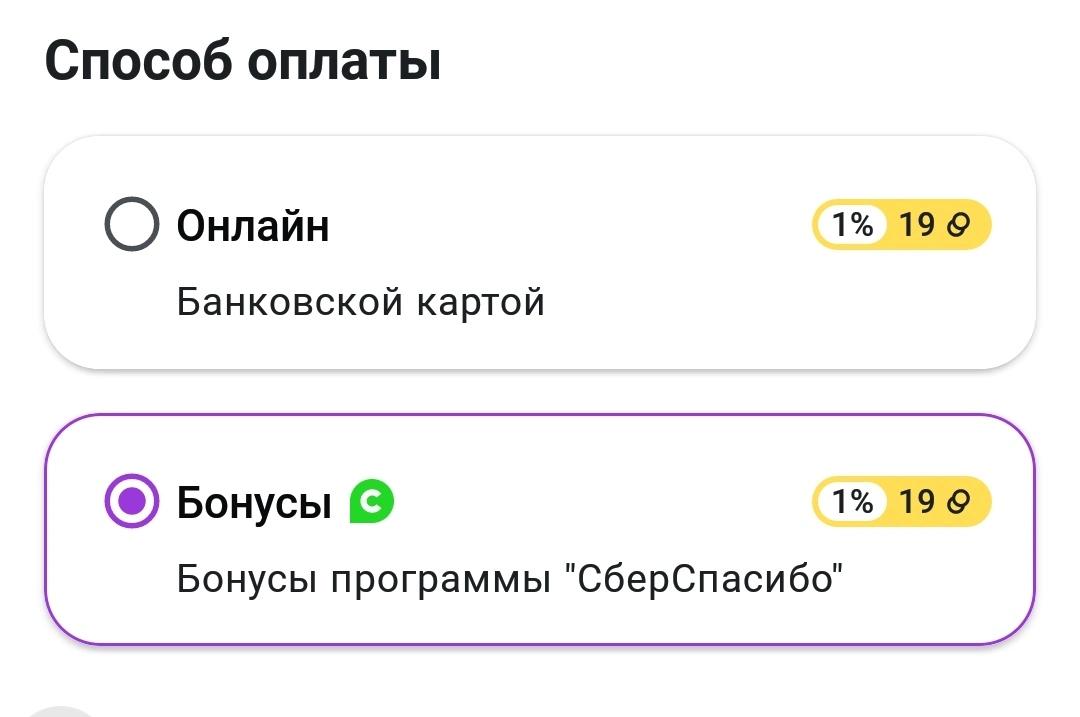This screenshot has width=1080, height=717.
Task: Click the Банковской картой description text
Action: [x=360, y=302]
